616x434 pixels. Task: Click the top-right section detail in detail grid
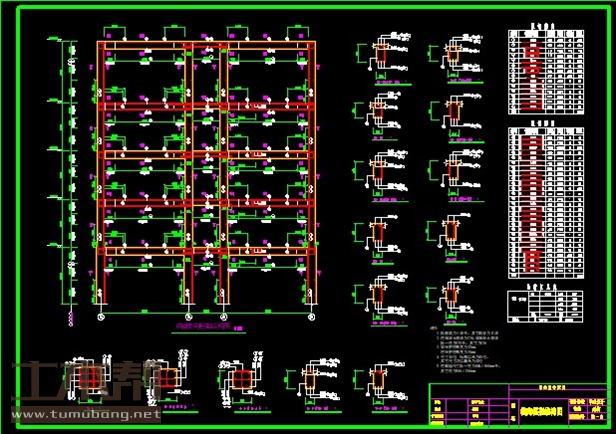(452, 57)
